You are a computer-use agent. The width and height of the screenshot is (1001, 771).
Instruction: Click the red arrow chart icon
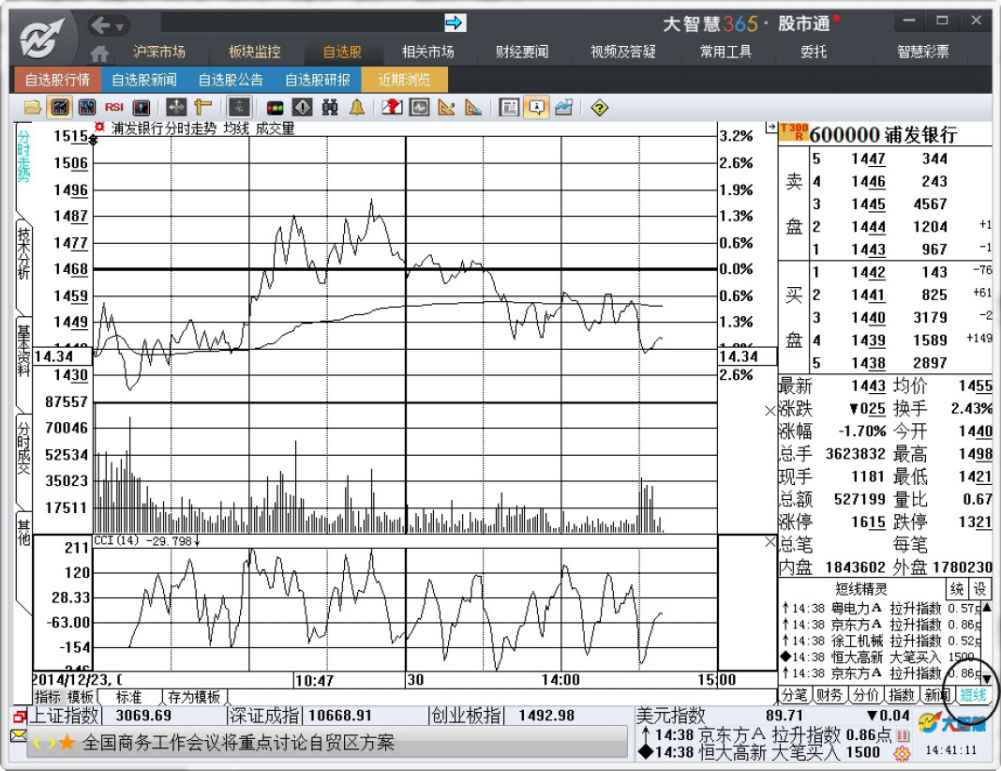pyautogui.click(x=392, y=107)
